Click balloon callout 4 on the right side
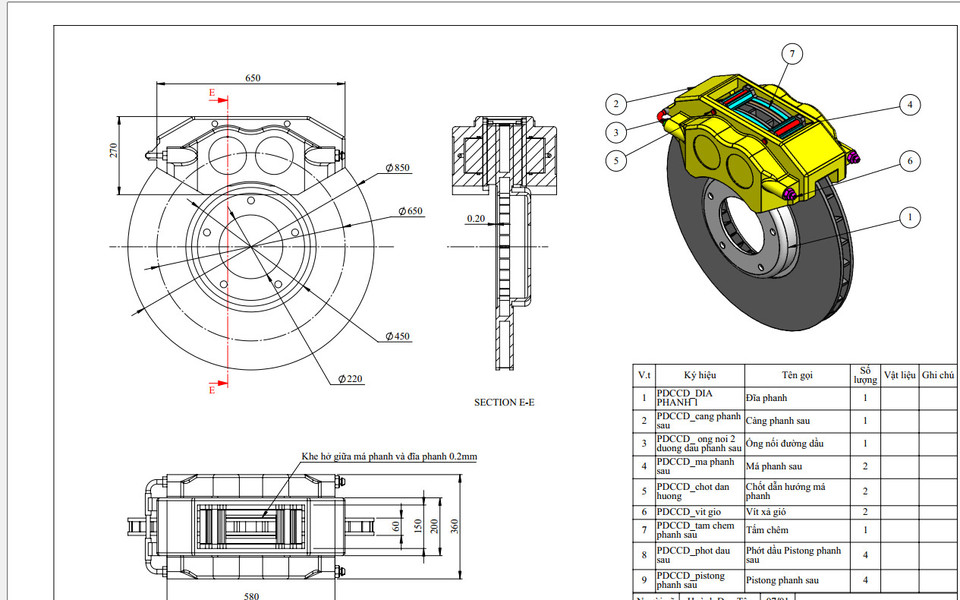This screenshot has height=600, width=960. 911,103
